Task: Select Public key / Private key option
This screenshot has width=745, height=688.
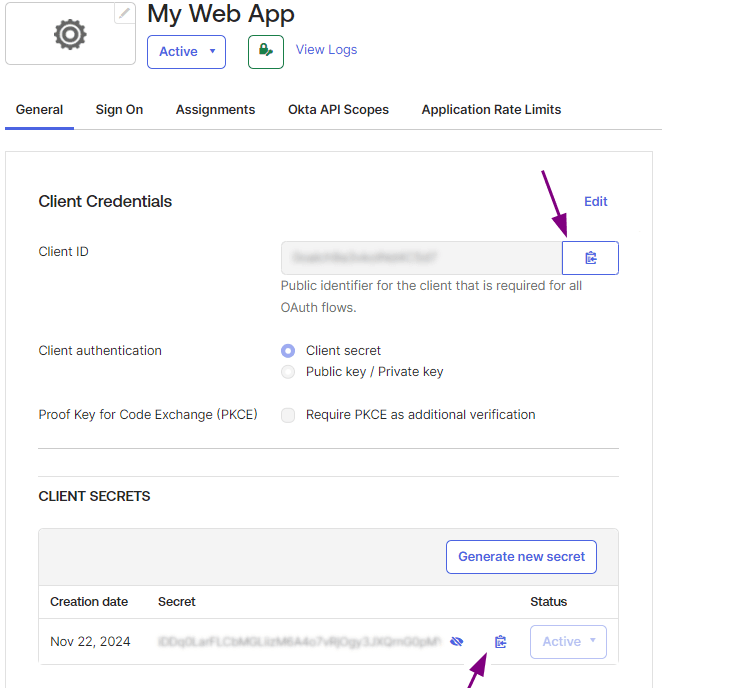Action: (288, 372)
